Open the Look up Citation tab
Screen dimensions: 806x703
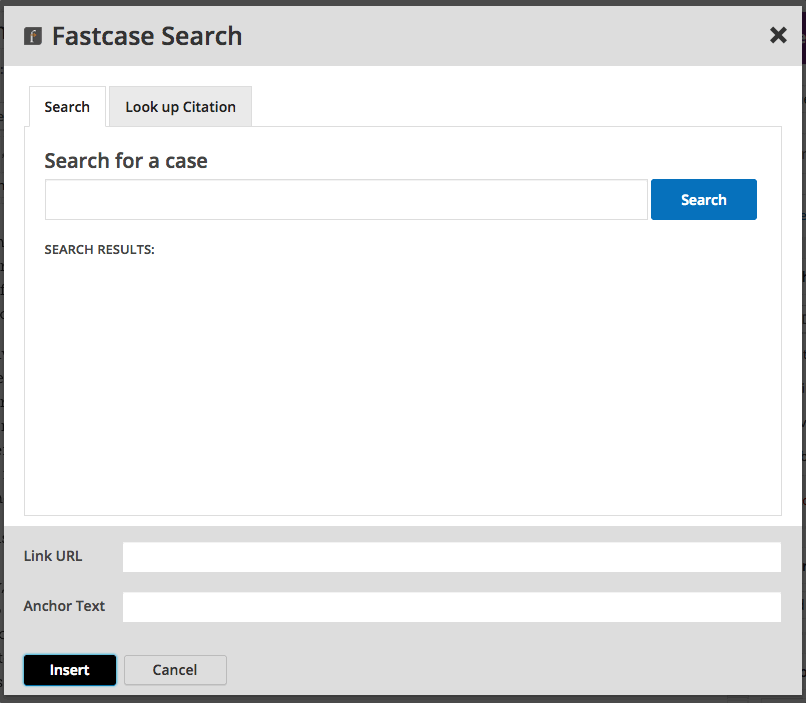point(180,107)
